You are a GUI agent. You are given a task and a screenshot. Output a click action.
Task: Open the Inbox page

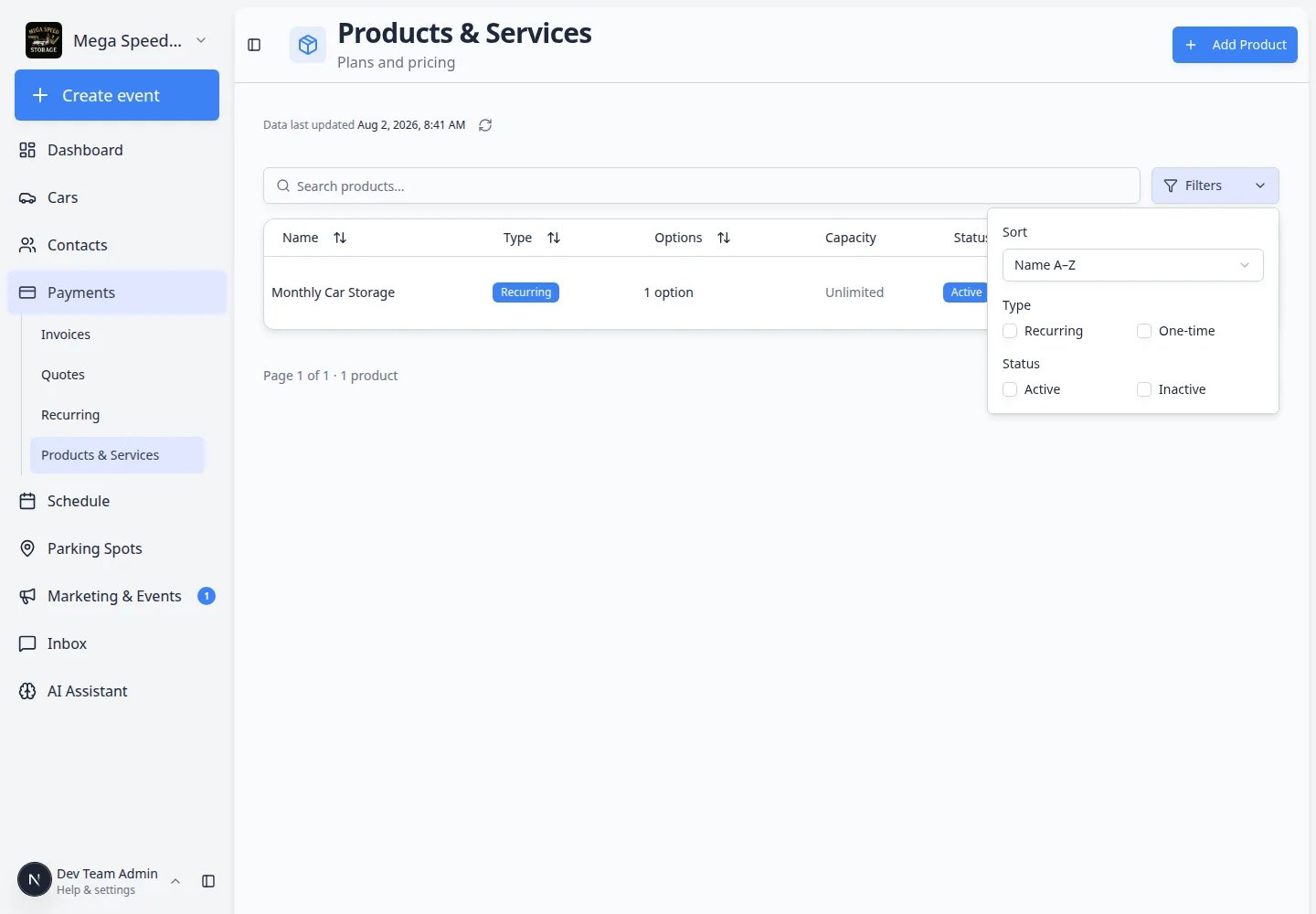(x=117, y=643)
